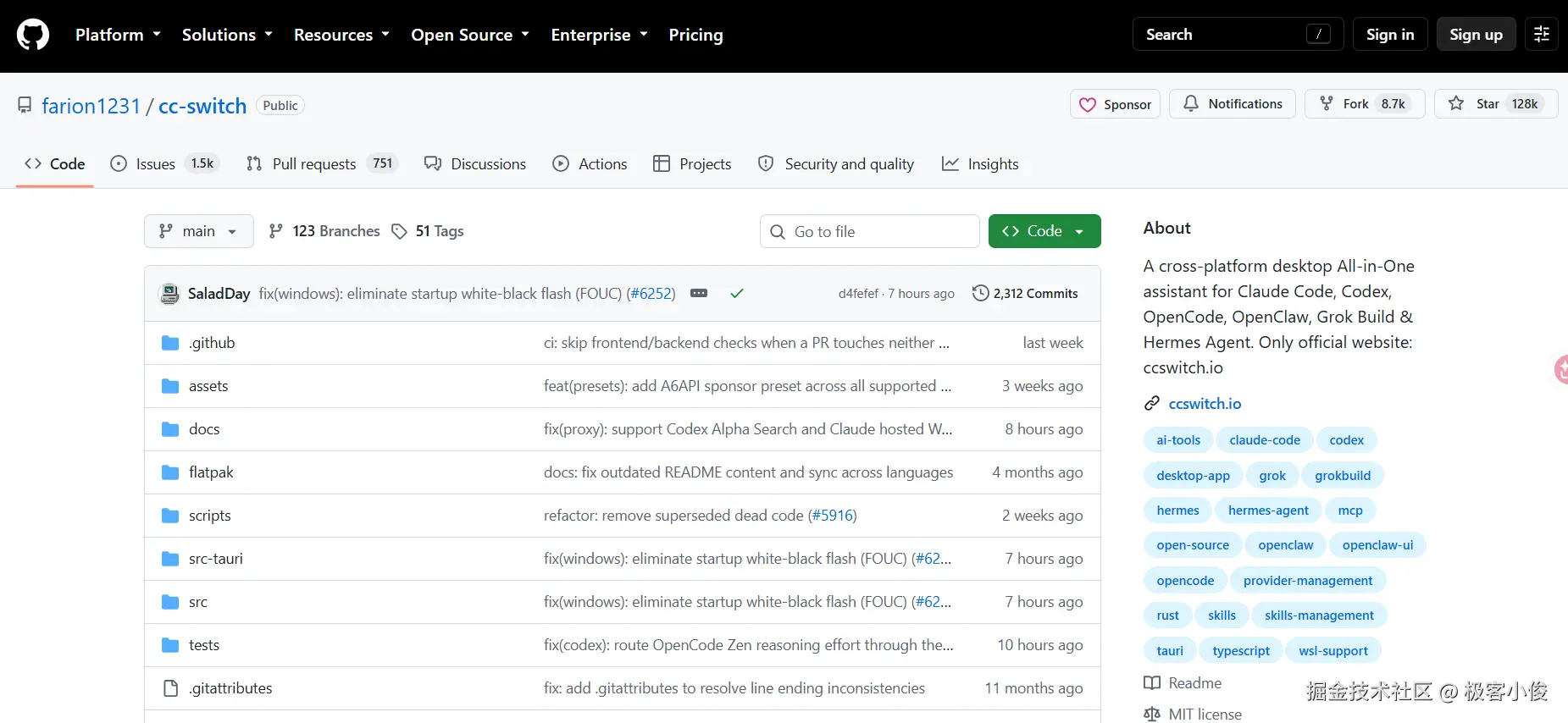Click the src folder icon
The width and height of the screenshot is (1568, 723).
pos(170,602)
